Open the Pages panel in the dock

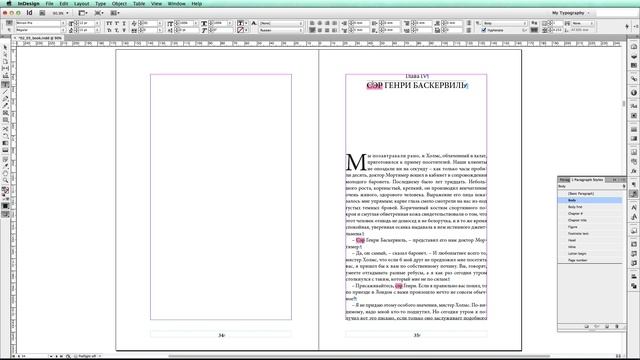point(634,47)
